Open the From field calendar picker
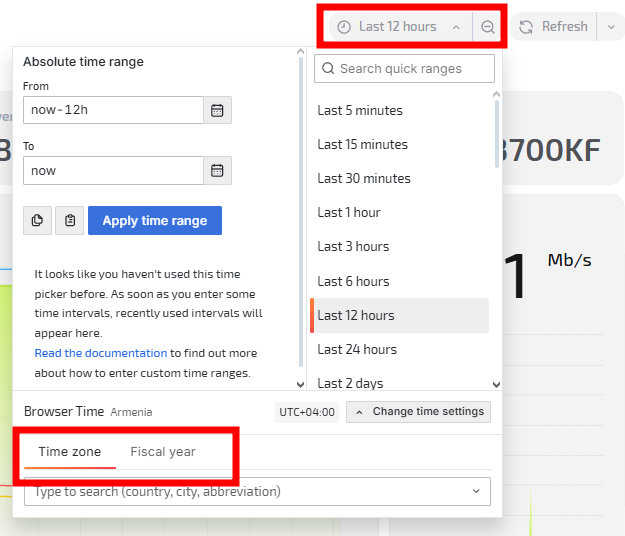This screenshot has width=625, height=536. click(x=217, y=110)
